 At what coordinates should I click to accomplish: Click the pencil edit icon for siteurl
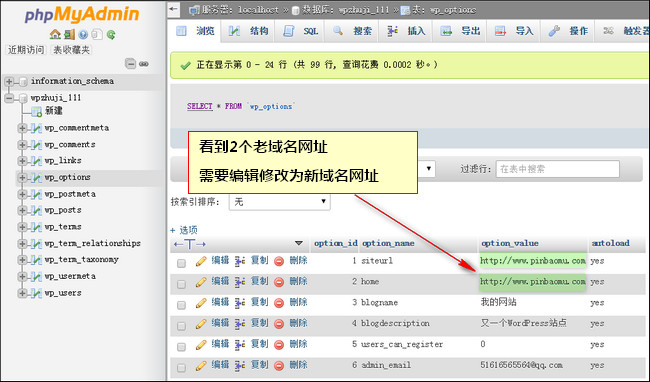click(201, 261)
